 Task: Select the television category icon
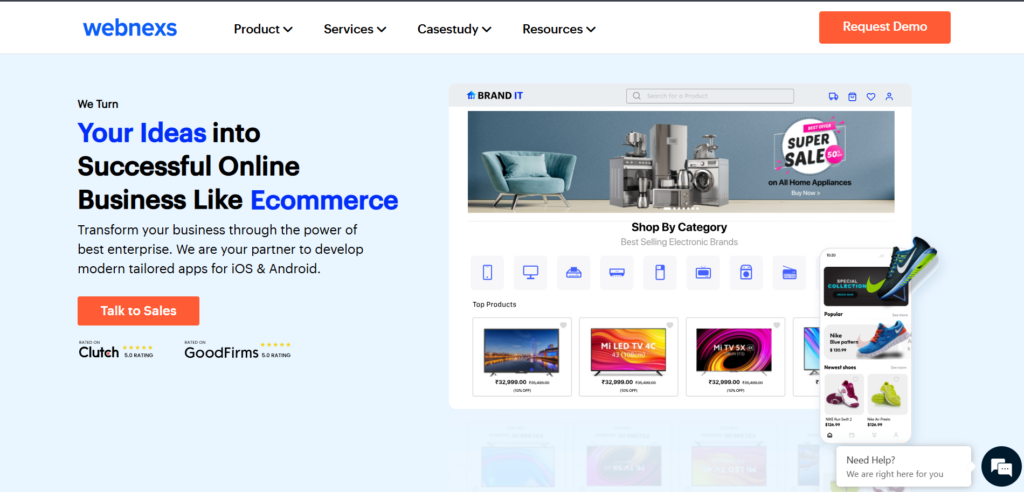tap(703, 272)
